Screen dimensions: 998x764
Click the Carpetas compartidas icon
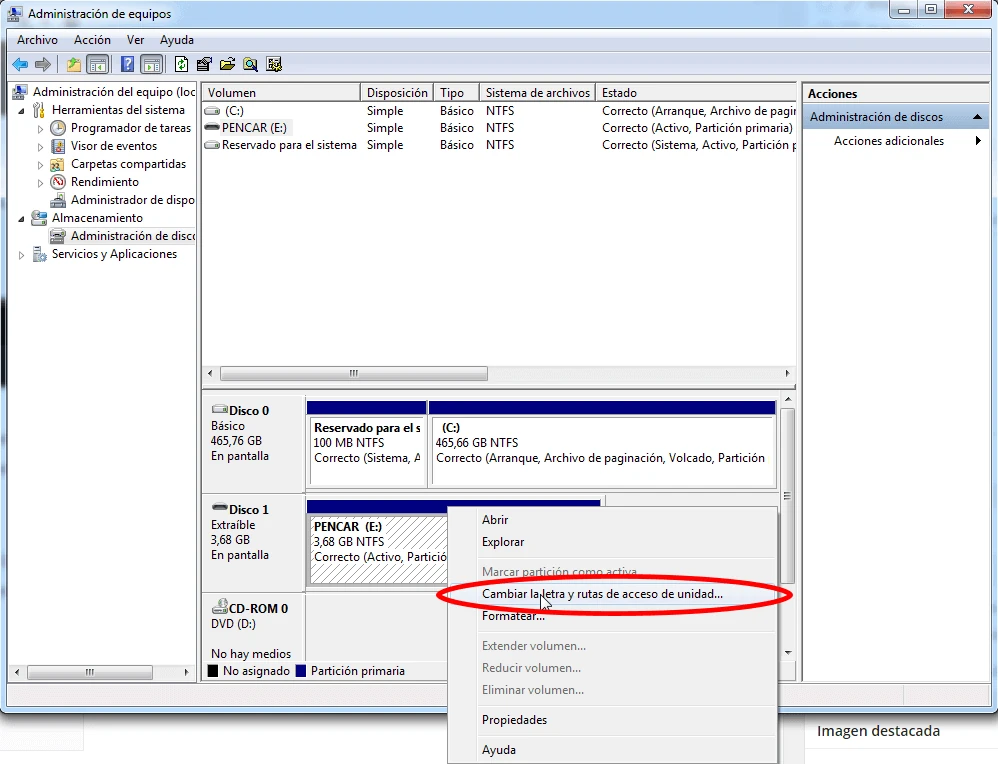coord(57,164)
